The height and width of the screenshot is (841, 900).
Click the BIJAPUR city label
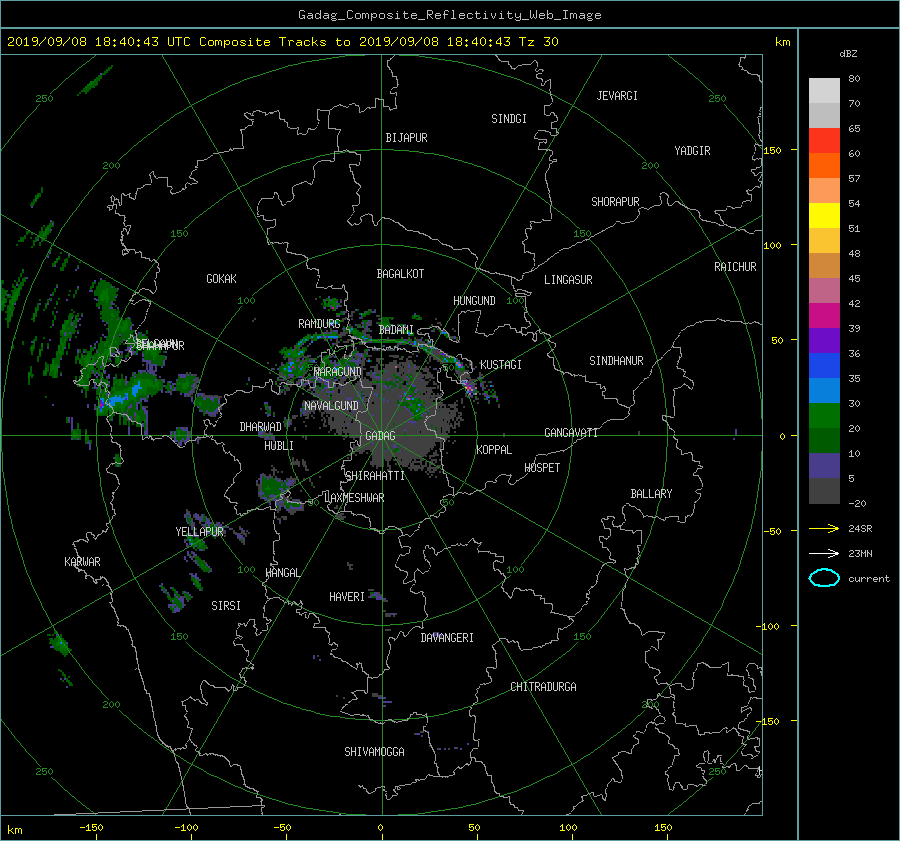[406, 138]
